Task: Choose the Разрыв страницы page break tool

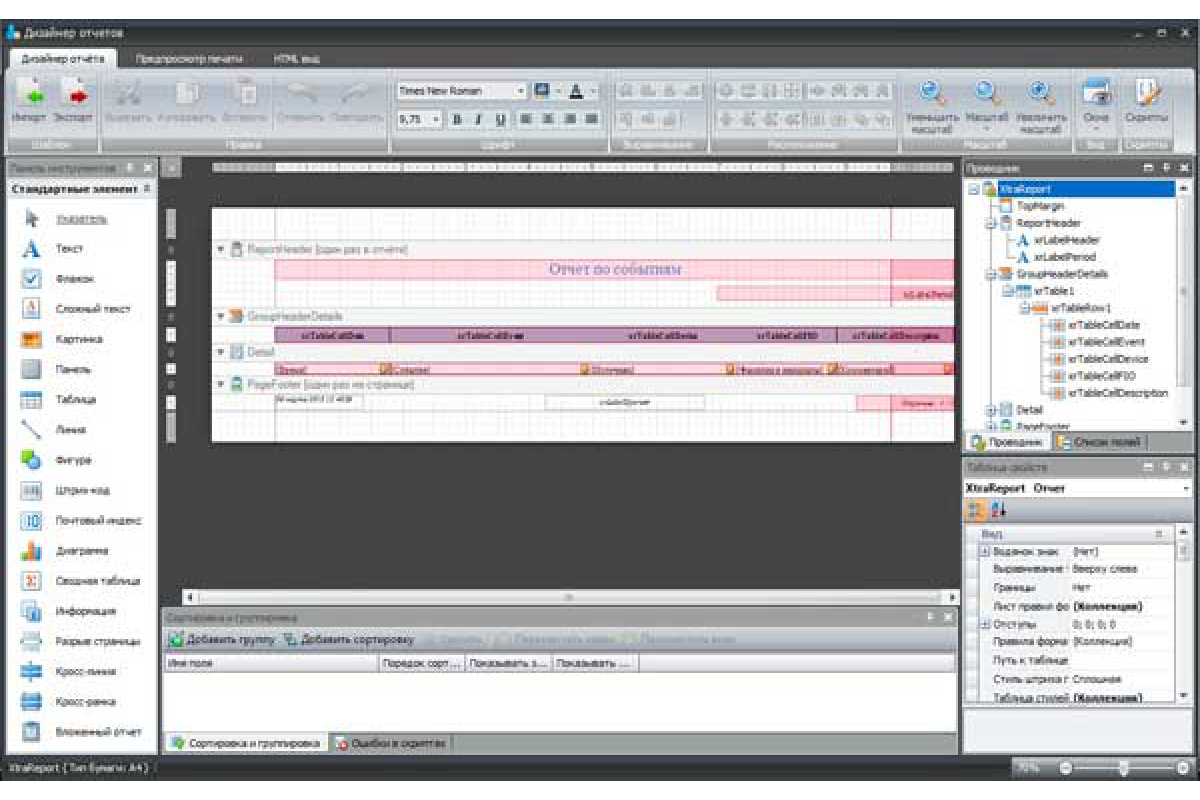Action: pyautogui.click(x=98, y=641)
